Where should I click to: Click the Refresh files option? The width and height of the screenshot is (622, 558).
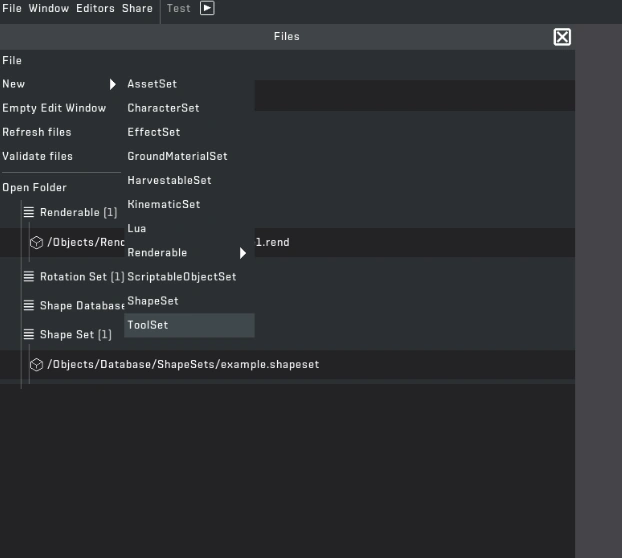[37, 132]
